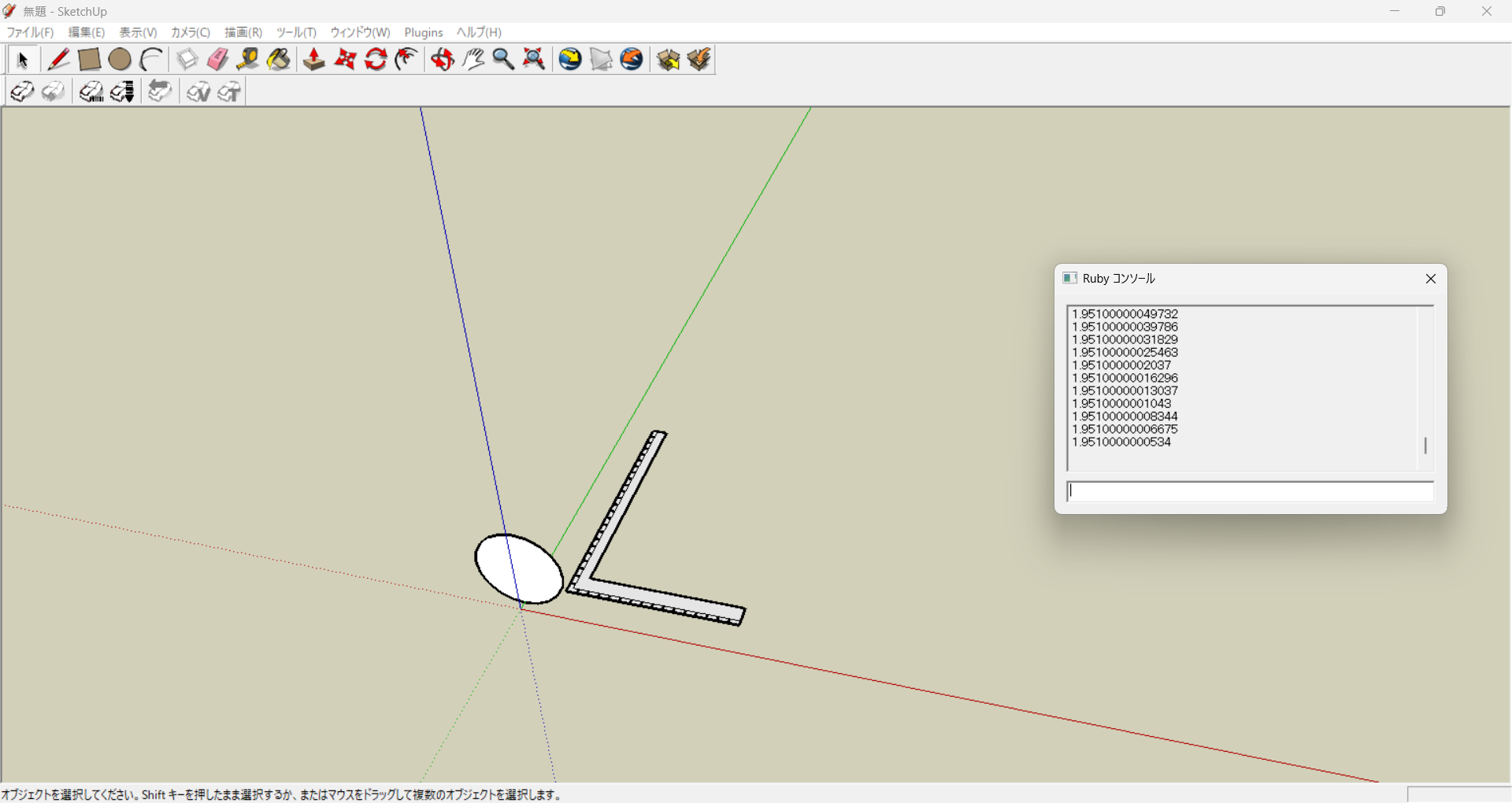Click console line 1.95100000039786
Viewport: 1512px width, 803px height.
(1125, 327)
